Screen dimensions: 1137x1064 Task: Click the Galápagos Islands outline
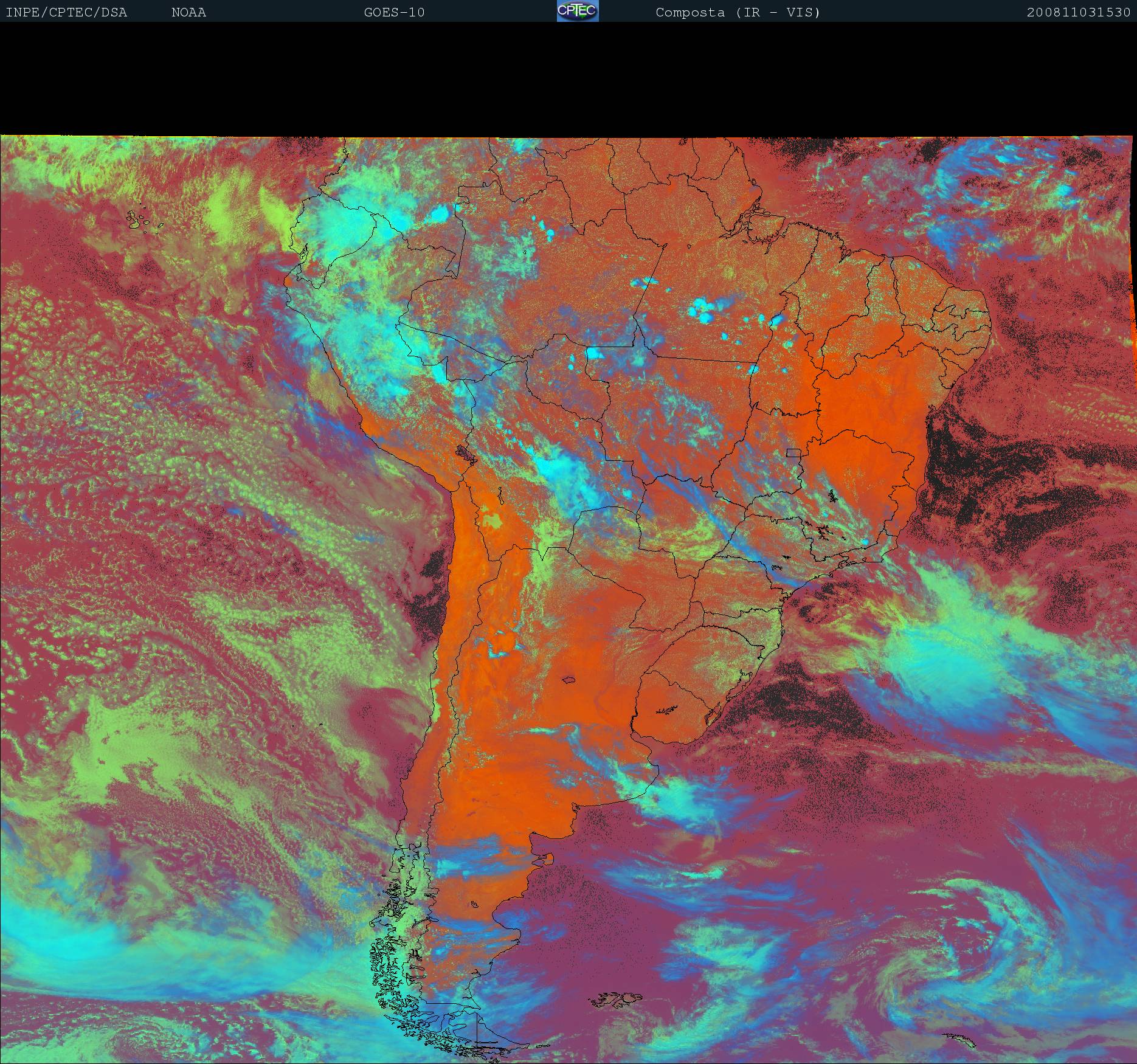tap(143, 221)
